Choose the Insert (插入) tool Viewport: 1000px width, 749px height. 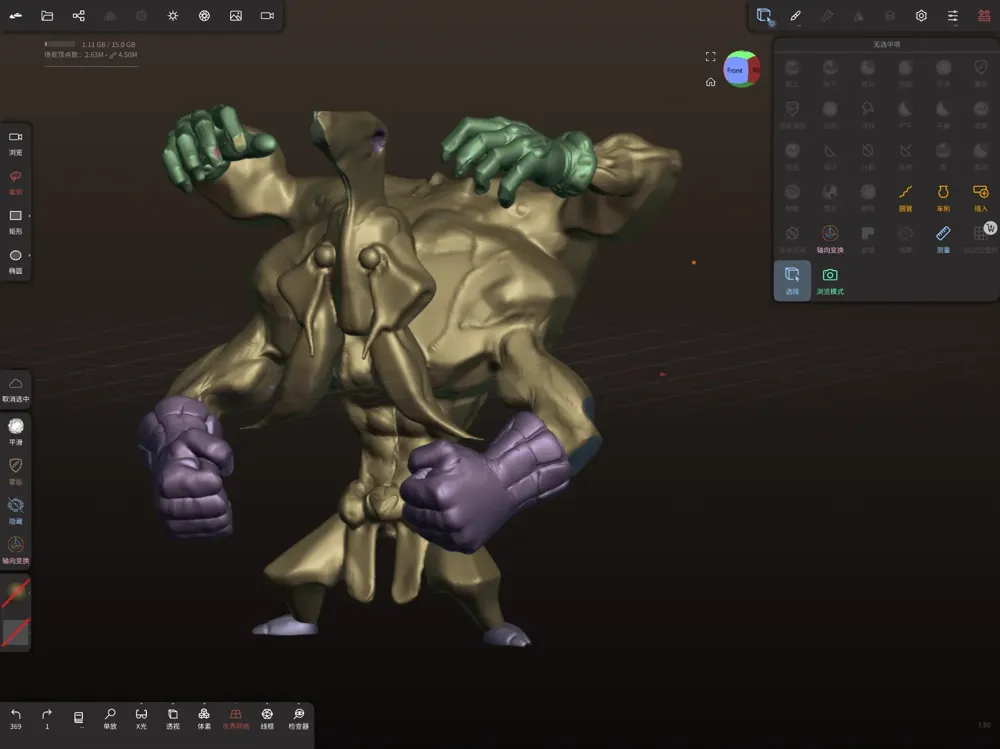point(980,198)
